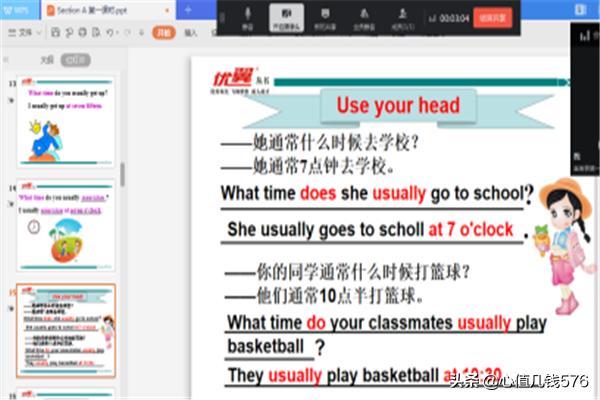Click the red brand logo at the slide top
The height and width of the screenshot is (400, 600).
coord(233,78)
